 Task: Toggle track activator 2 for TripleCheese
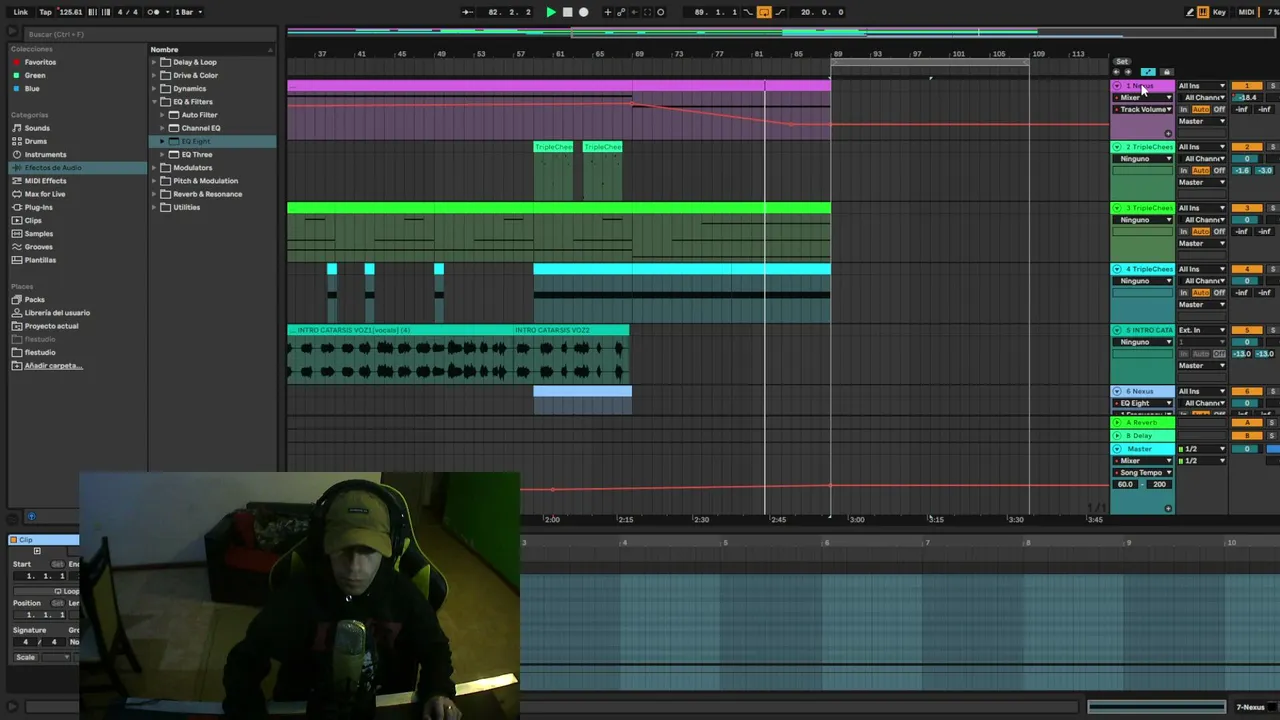click(1247, 147)
